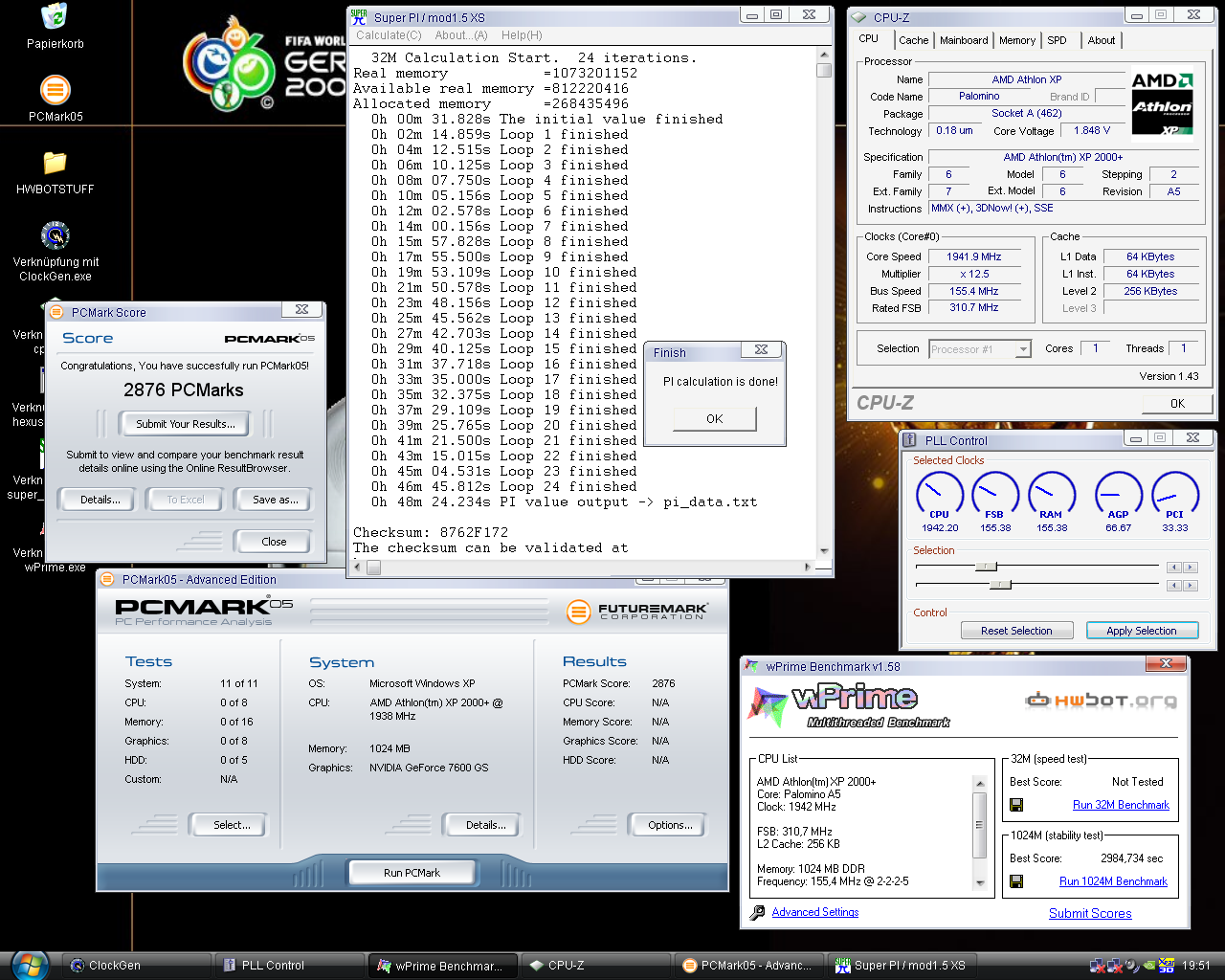Click Run 32M Benchmark link
1225x980 pixels.
pyautogui.click(x=1121, y=806)
